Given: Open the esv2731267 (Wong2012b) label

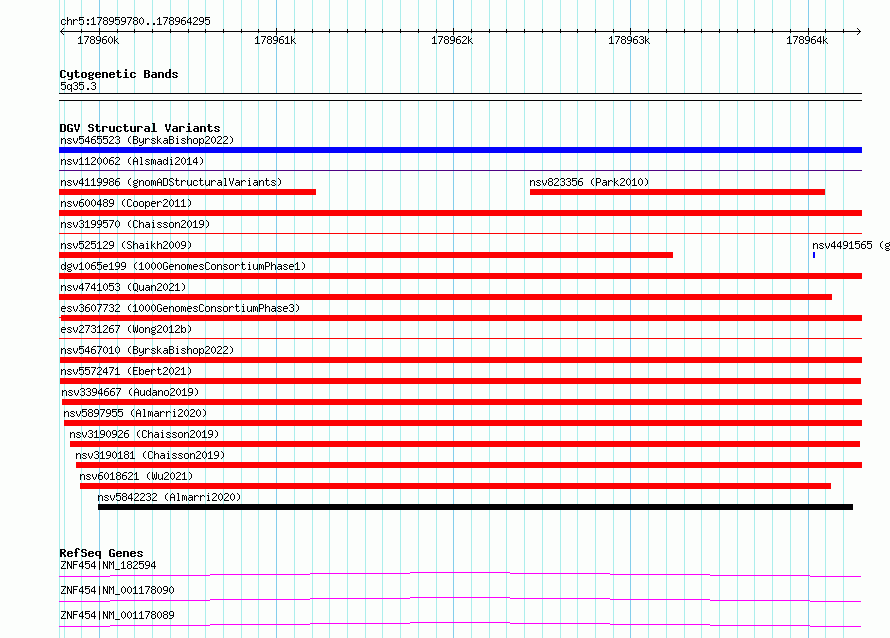Looking at the screenshot, I should [126, 329].
